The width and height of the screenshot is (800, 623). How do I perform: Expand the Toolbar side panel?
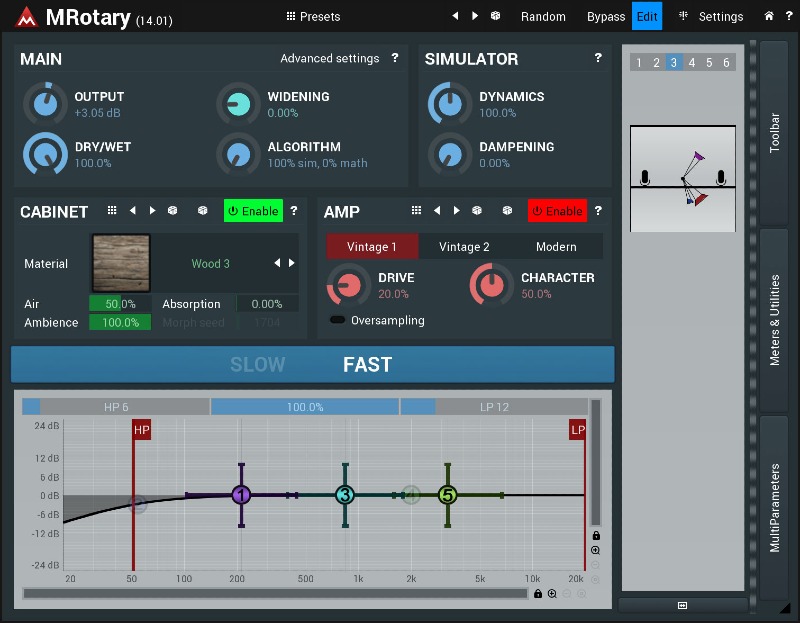click(x=774, y=133)
